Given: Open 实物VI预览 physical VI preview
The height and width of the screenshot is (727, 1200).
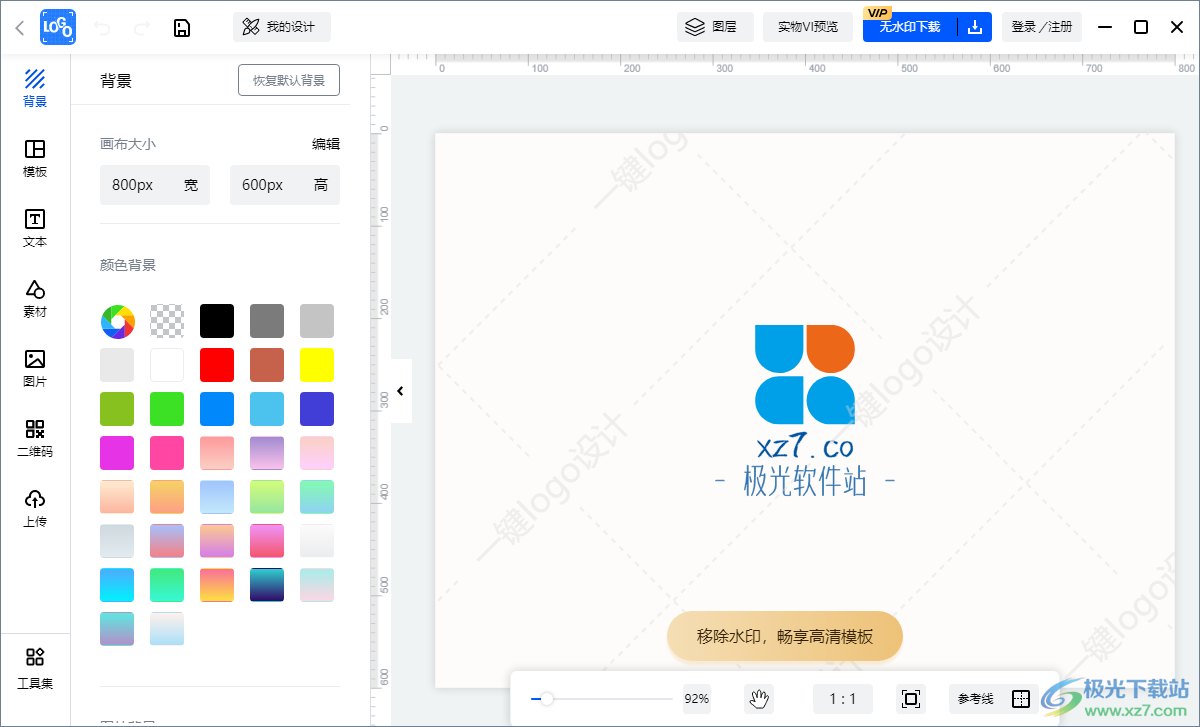Looking at the screenshot, I should pos(806,27).
